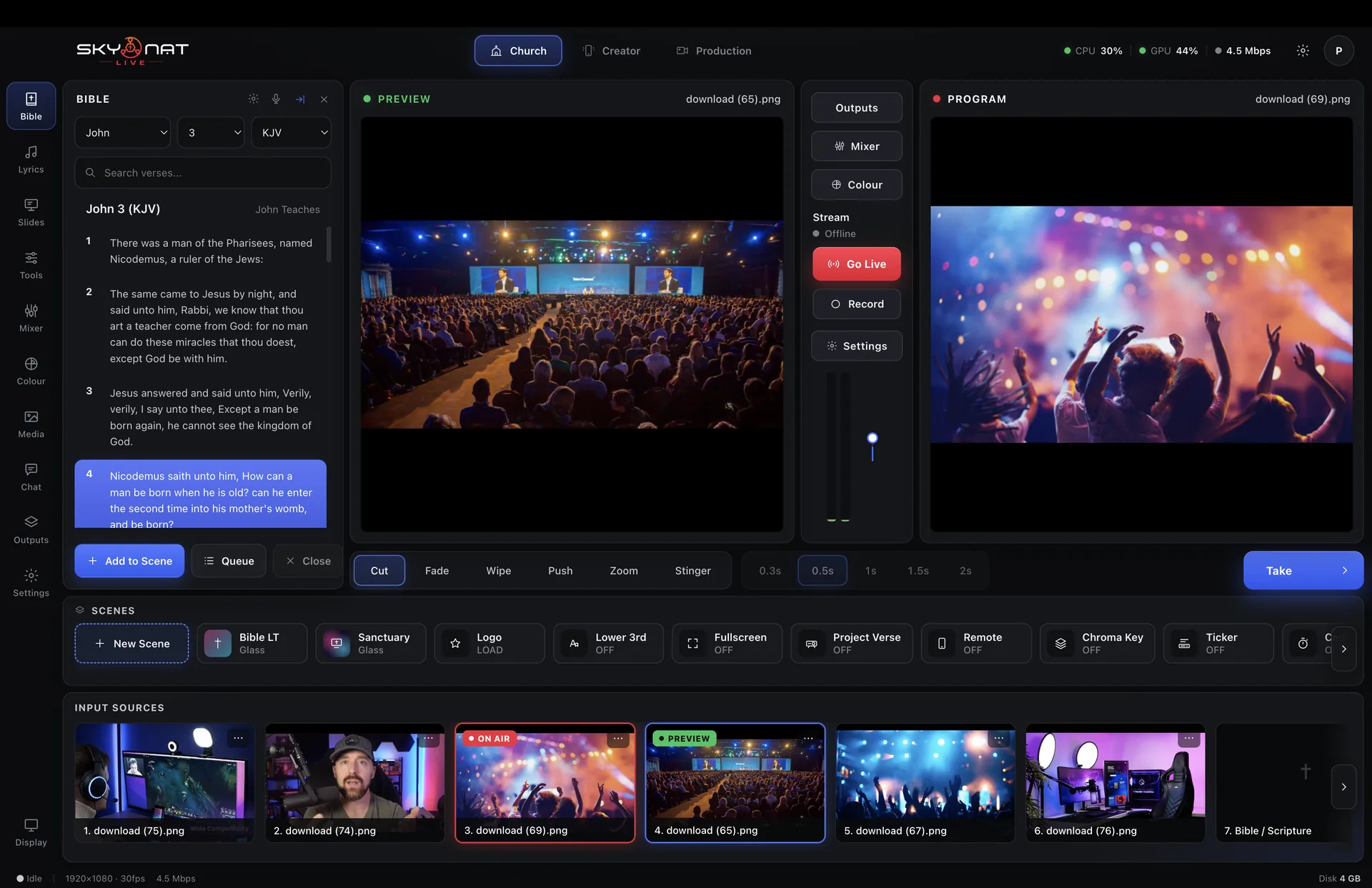
Task: Click the audio level fader handle
Action: pos(872,438)
